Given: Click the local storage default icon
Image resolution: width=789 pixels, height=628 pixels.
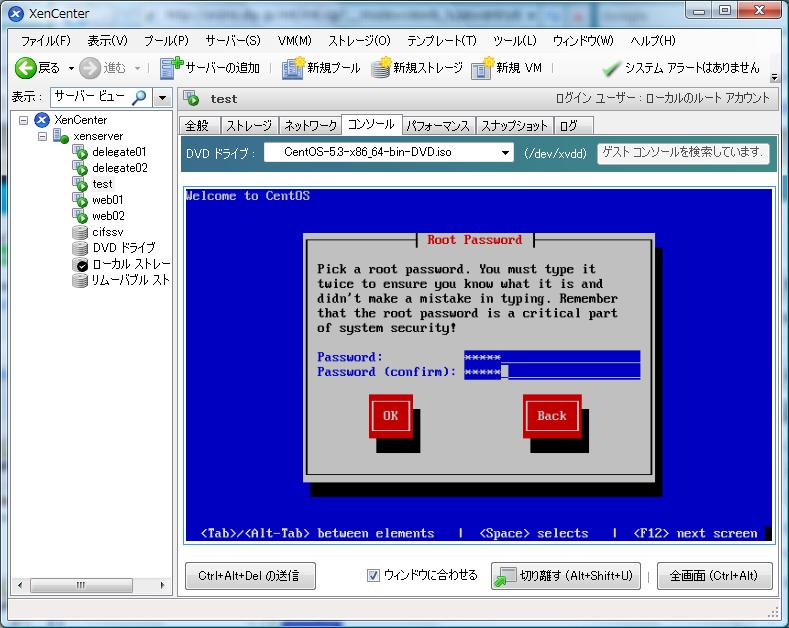Looking at the screenshot, I should (80, 264).
